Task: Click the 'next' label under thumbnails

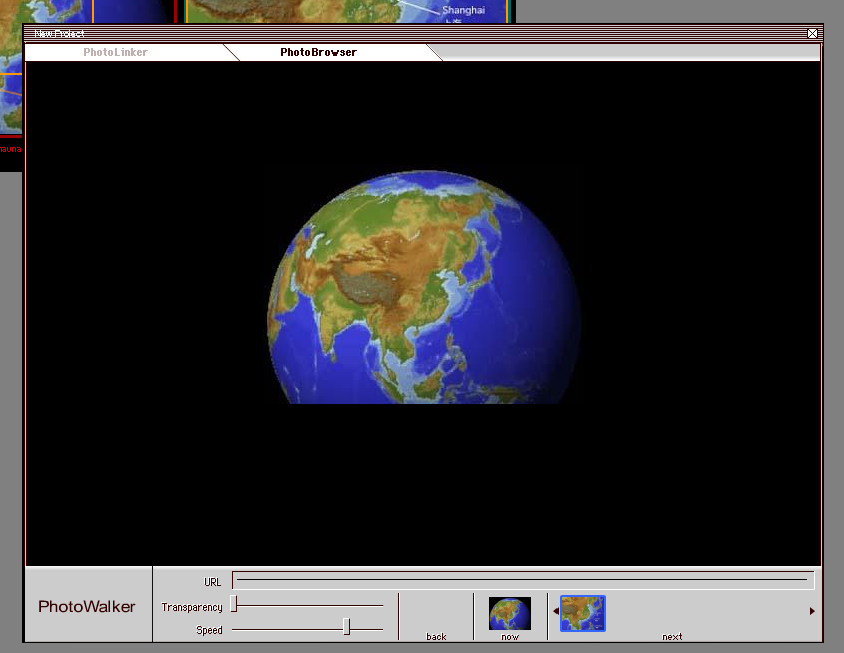Action: pyautogui.click(x=672, y=637)
